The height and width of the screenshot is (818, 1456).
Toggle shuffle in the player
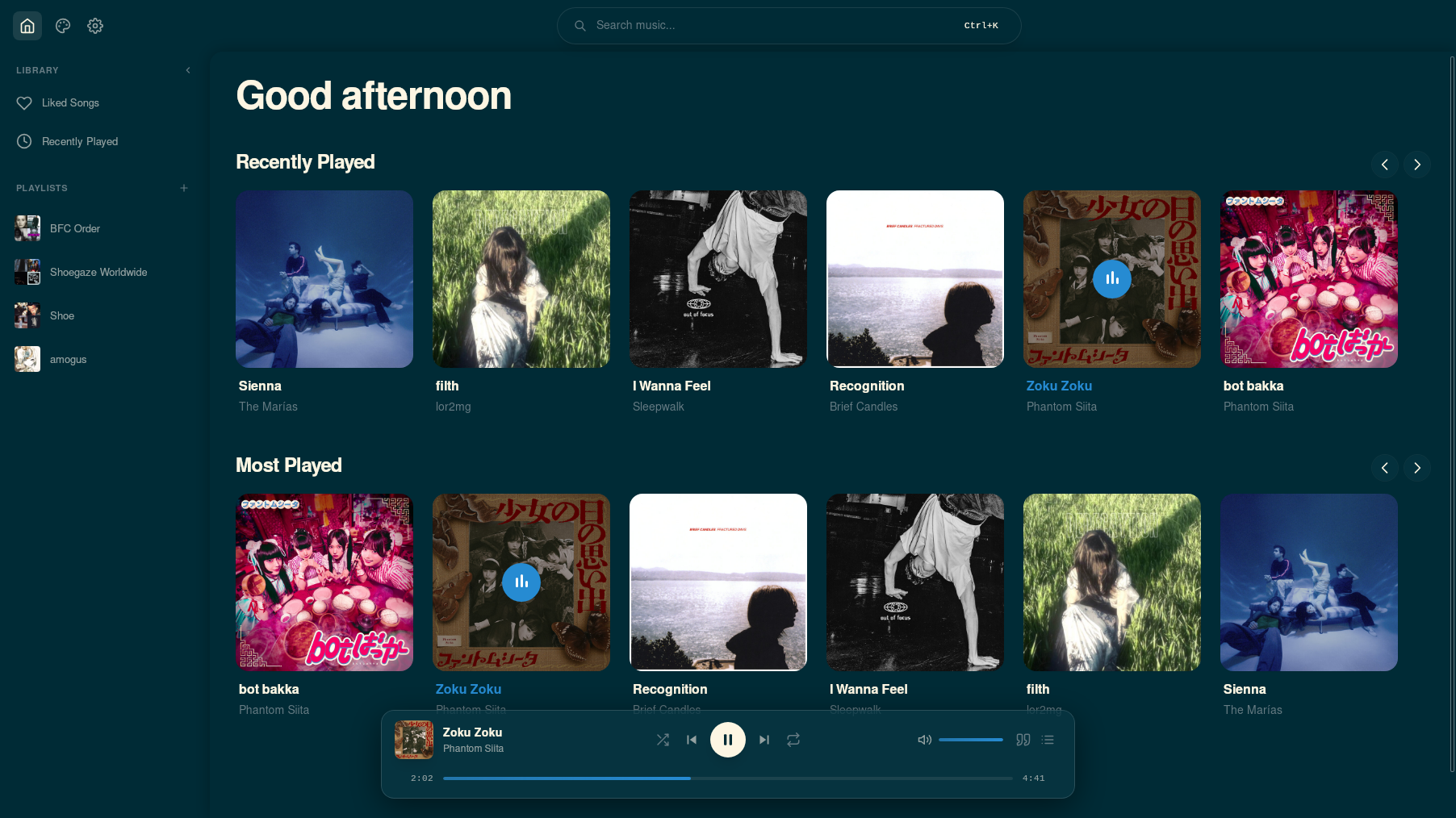(663, 740)
